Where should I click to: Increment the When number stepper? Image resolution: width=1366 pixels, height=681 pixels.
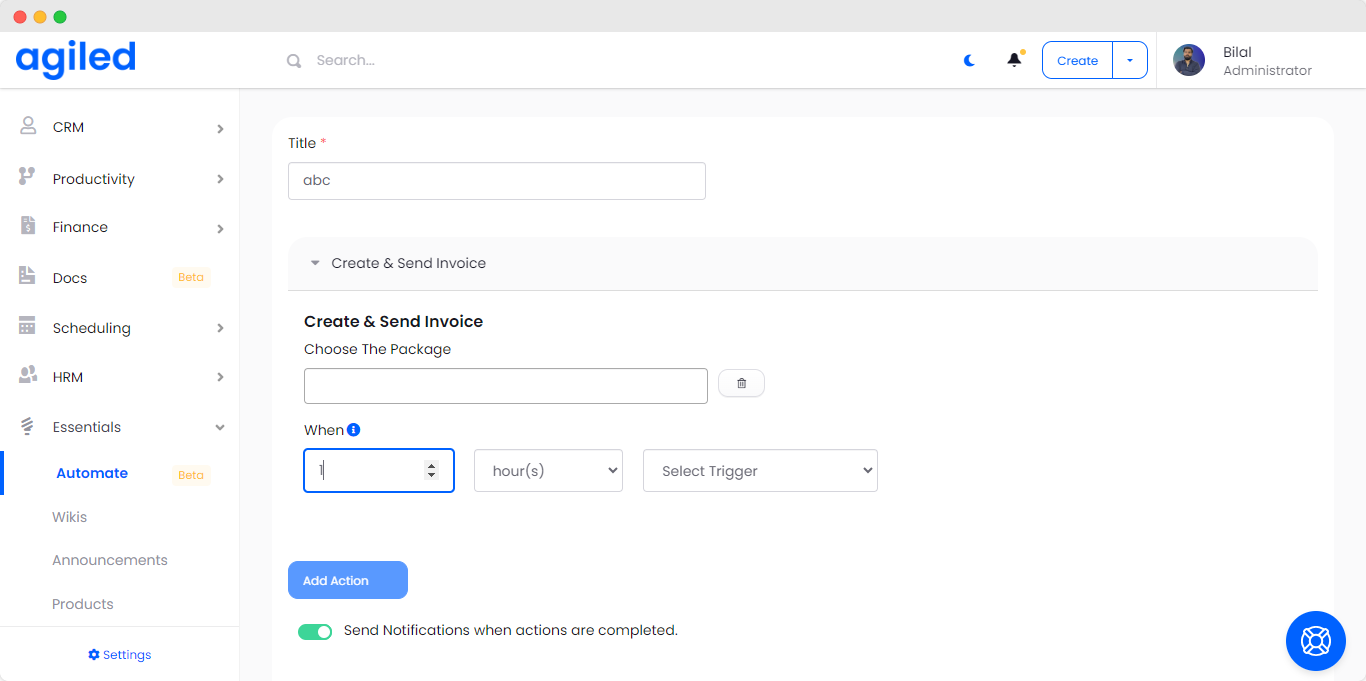pos(431,465)
